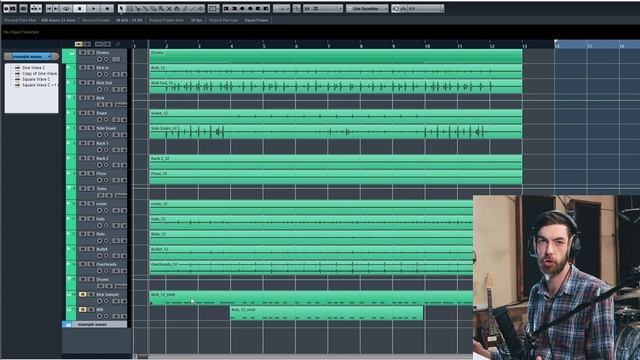Select the Zoom magnifier tool
Viewport: 640px width, 360px height.
coord(161,8)
